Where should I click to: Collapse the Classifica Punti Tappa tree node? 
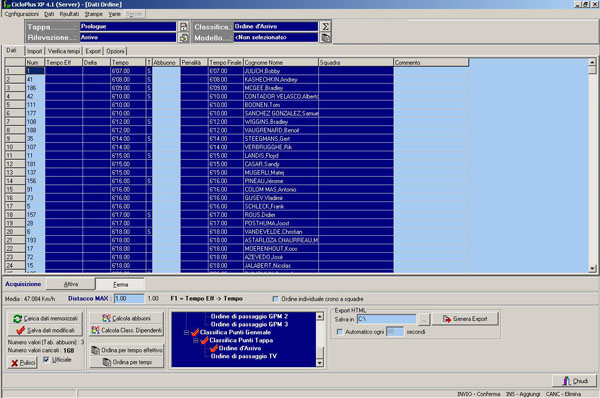click(x=196, y=340)
